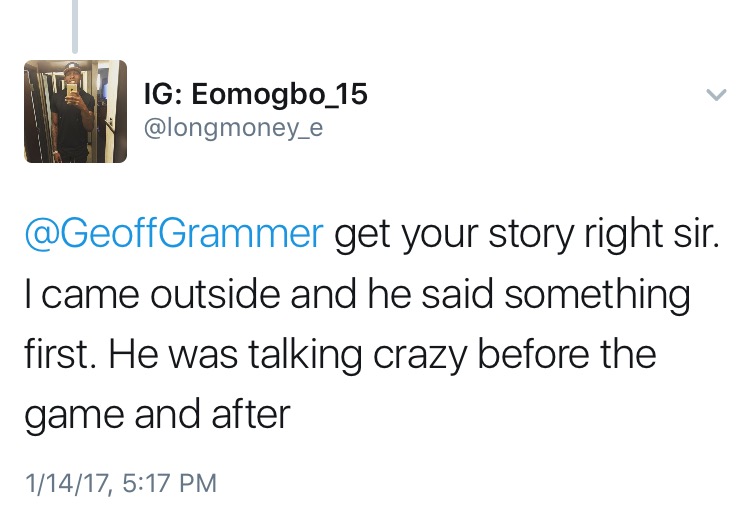Click the word "outside" in the tweet

(x=215, y=294)
